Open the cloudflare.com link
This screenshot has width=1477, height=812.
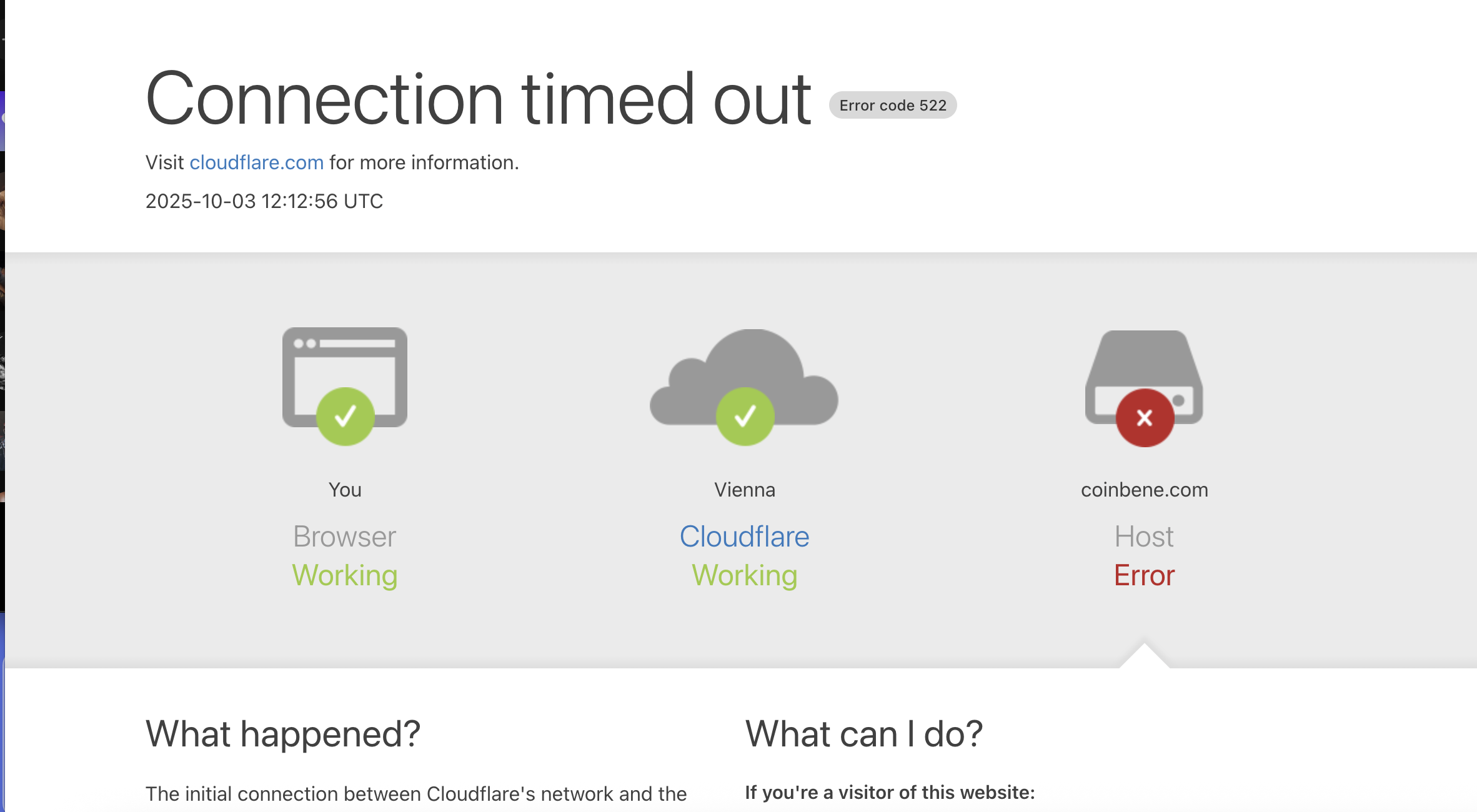[256, 162]
